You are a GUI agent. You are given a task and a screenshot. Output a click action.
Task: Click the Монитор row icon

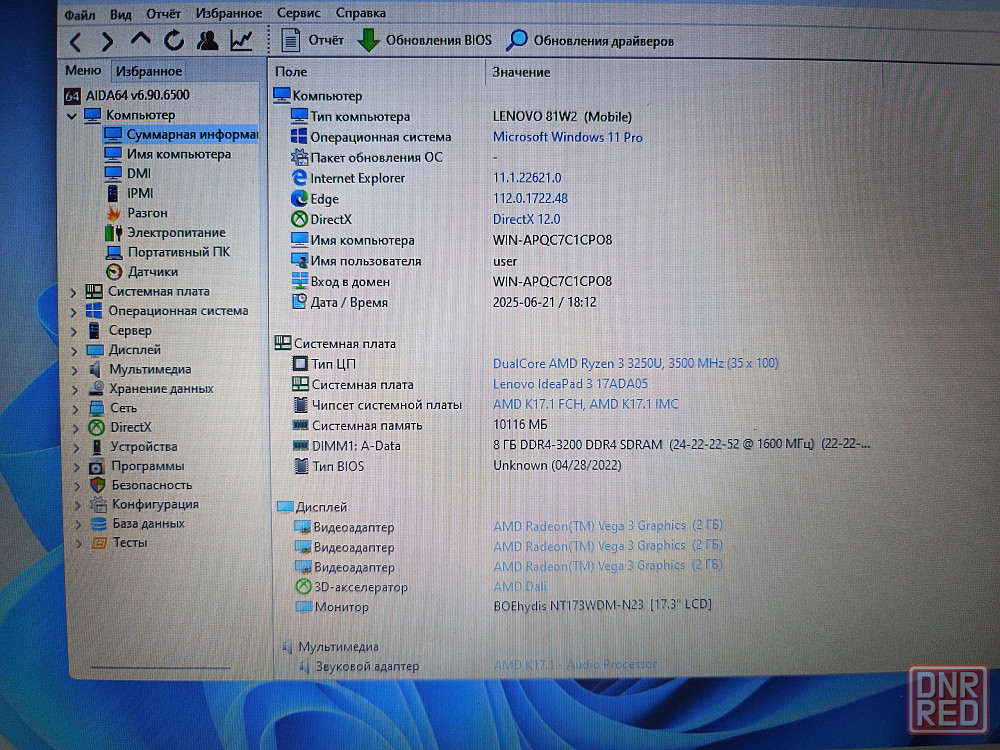pos(304,607)
